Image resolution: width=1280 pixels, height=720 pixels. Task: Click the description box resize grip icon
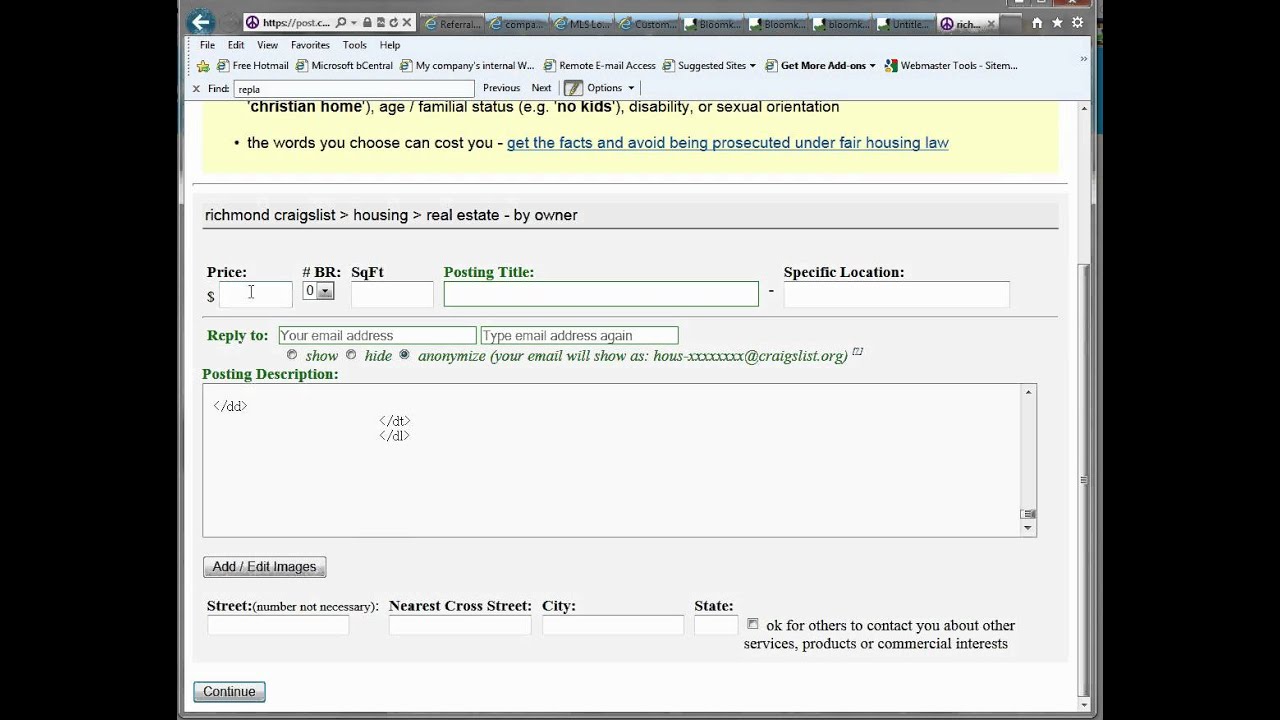(1027, 514)
